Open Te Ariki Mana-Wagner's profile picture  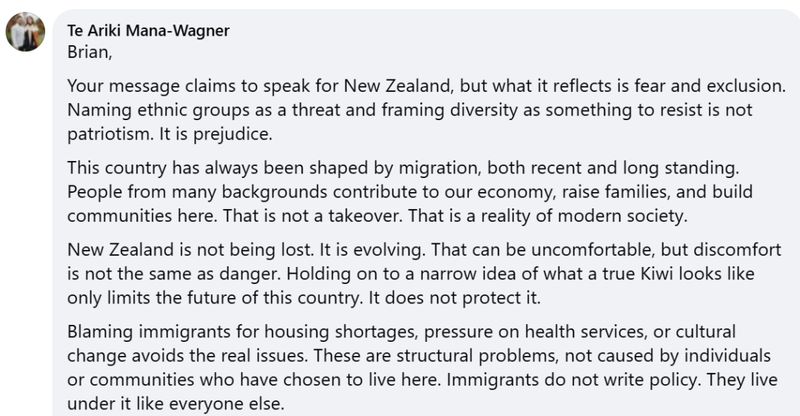pos(25,32)
